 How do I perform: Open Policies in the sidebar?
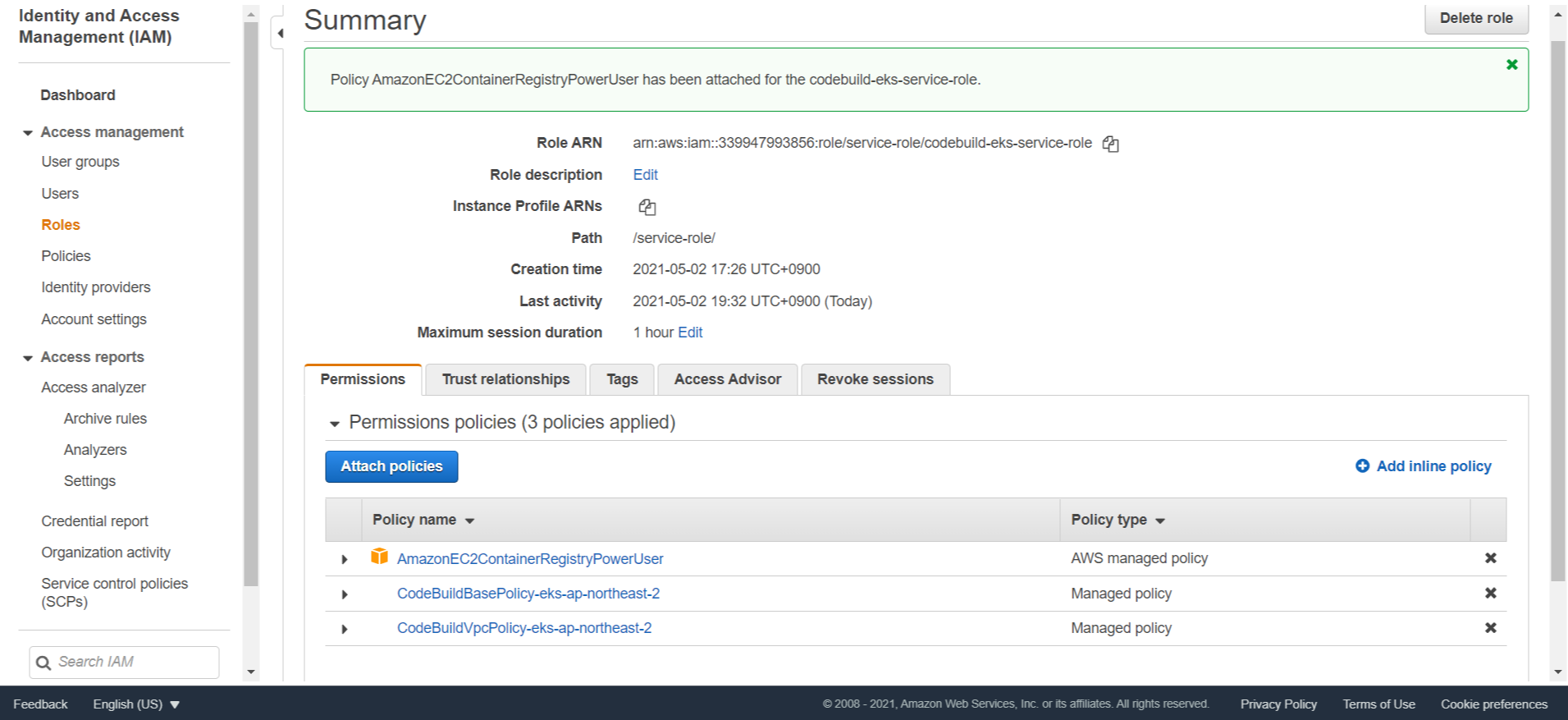(x=66, y=256)
